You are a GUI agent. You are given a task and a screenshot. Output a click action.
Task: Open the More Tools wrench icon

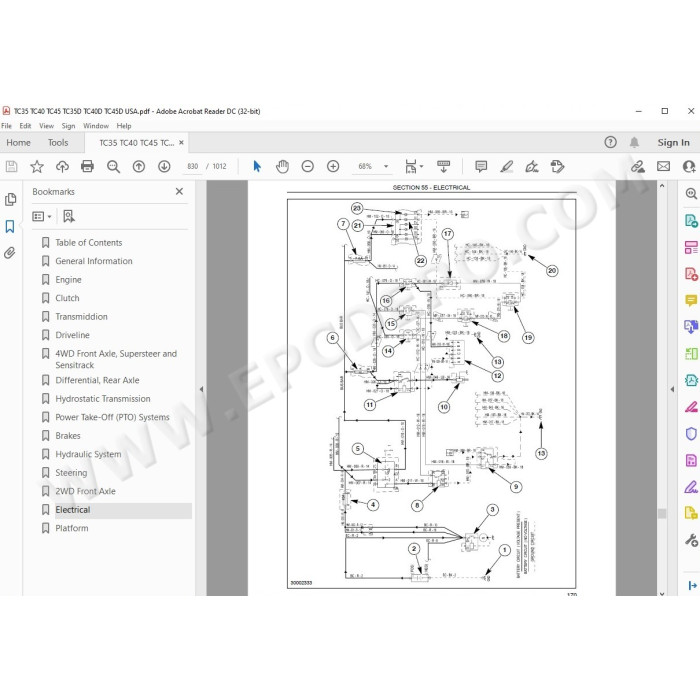coord(691,540)
